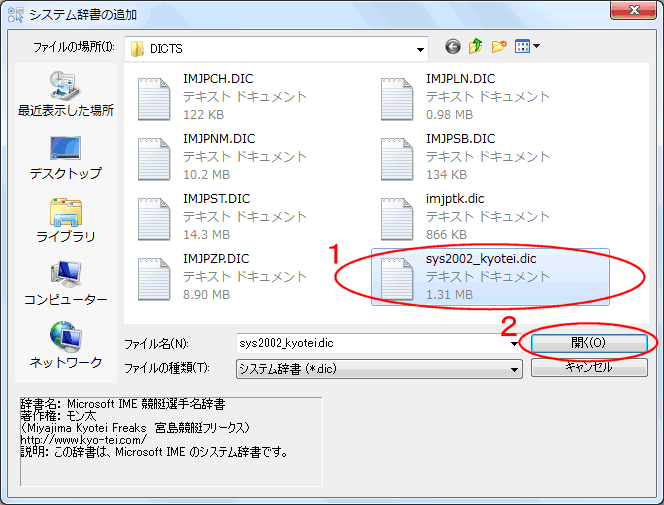Go up one folder level

(x=476, y=47)
